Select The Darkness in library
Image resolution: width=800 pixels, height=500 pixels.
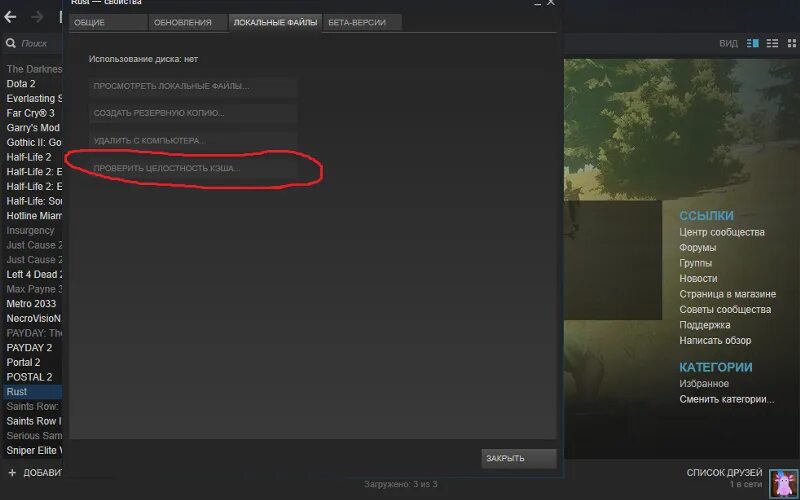tap(34, 69)
